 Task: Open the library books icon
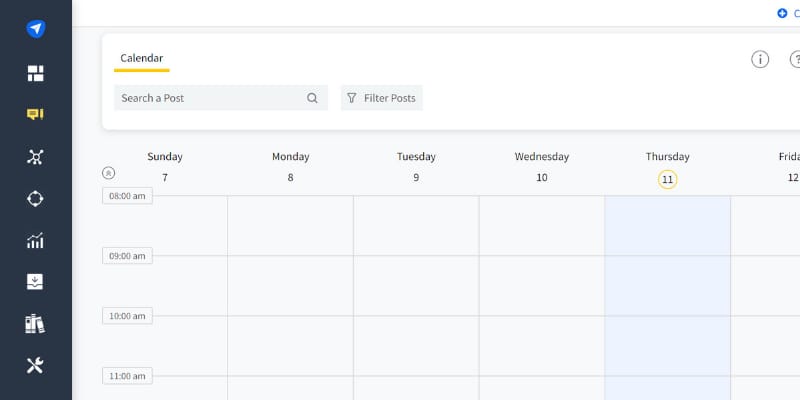35,324
